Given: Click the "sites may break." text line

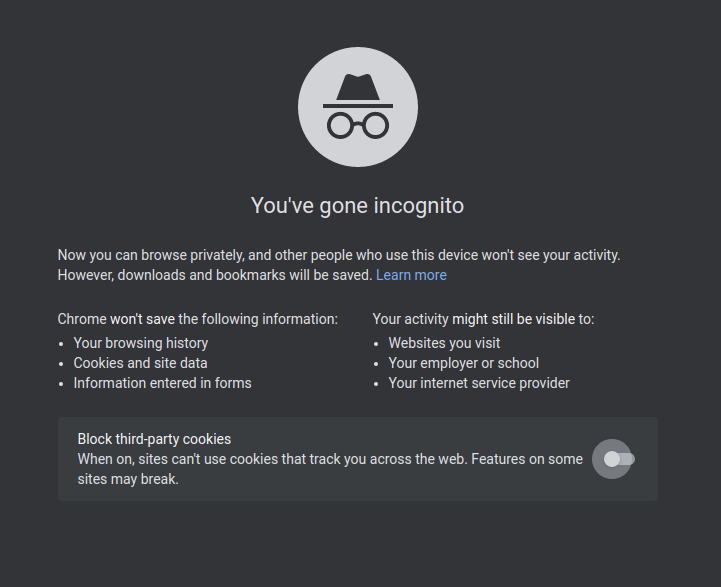Looking at the screenshot, I should click(x=127, y=479).
